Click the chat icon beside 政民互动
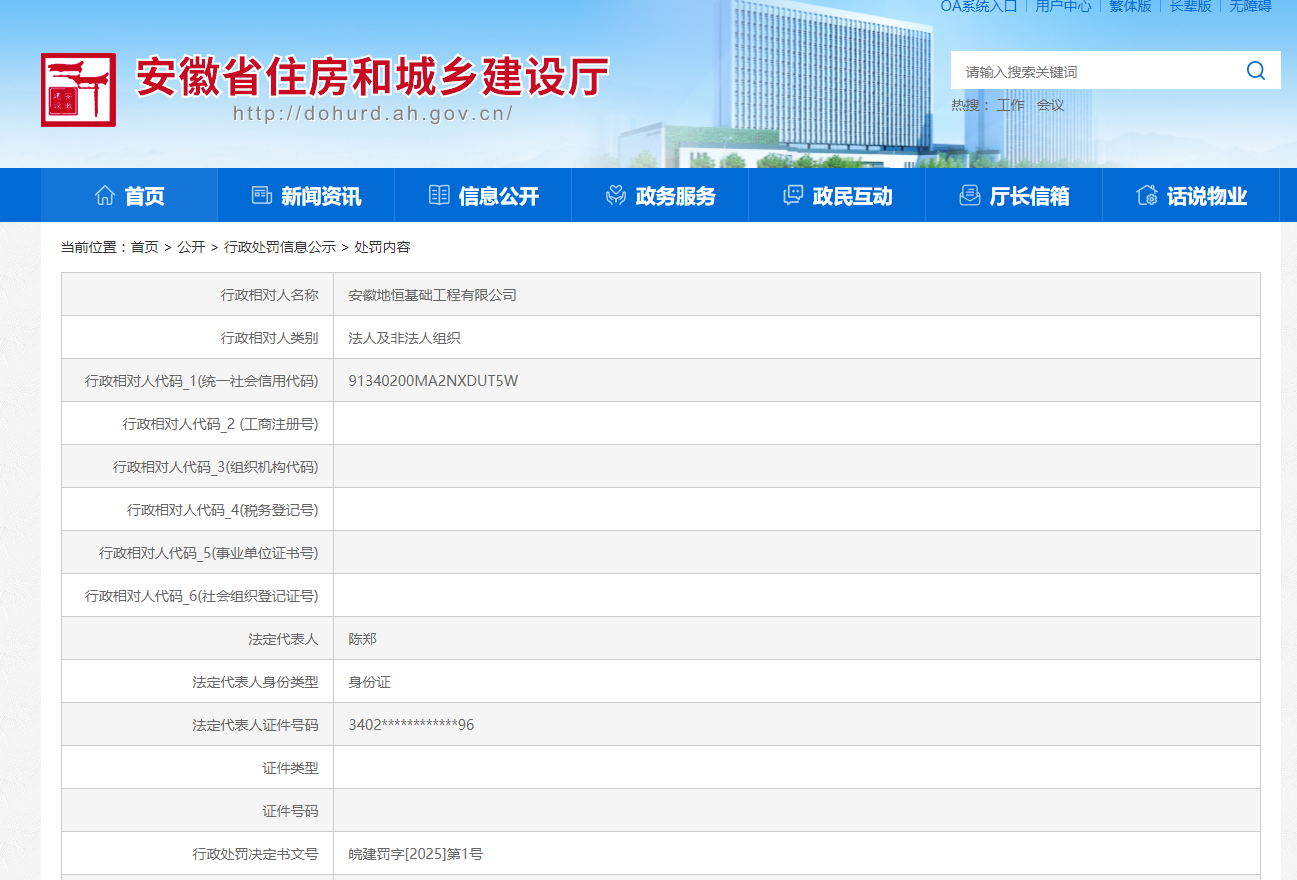Viewport: 1297px width, 880px height. coord(793,196)
